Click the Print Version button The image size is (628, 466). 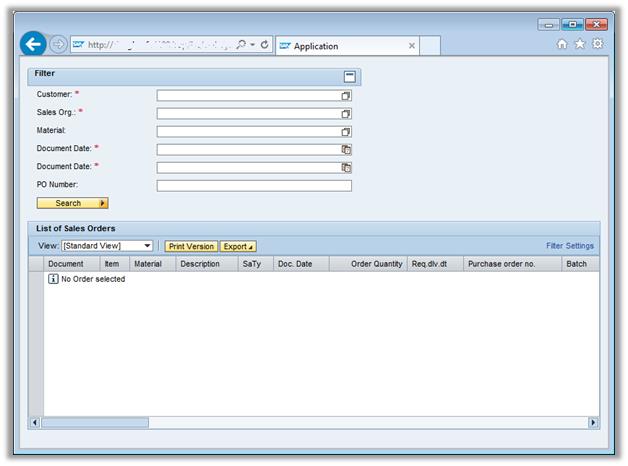(x=191, y=247)
